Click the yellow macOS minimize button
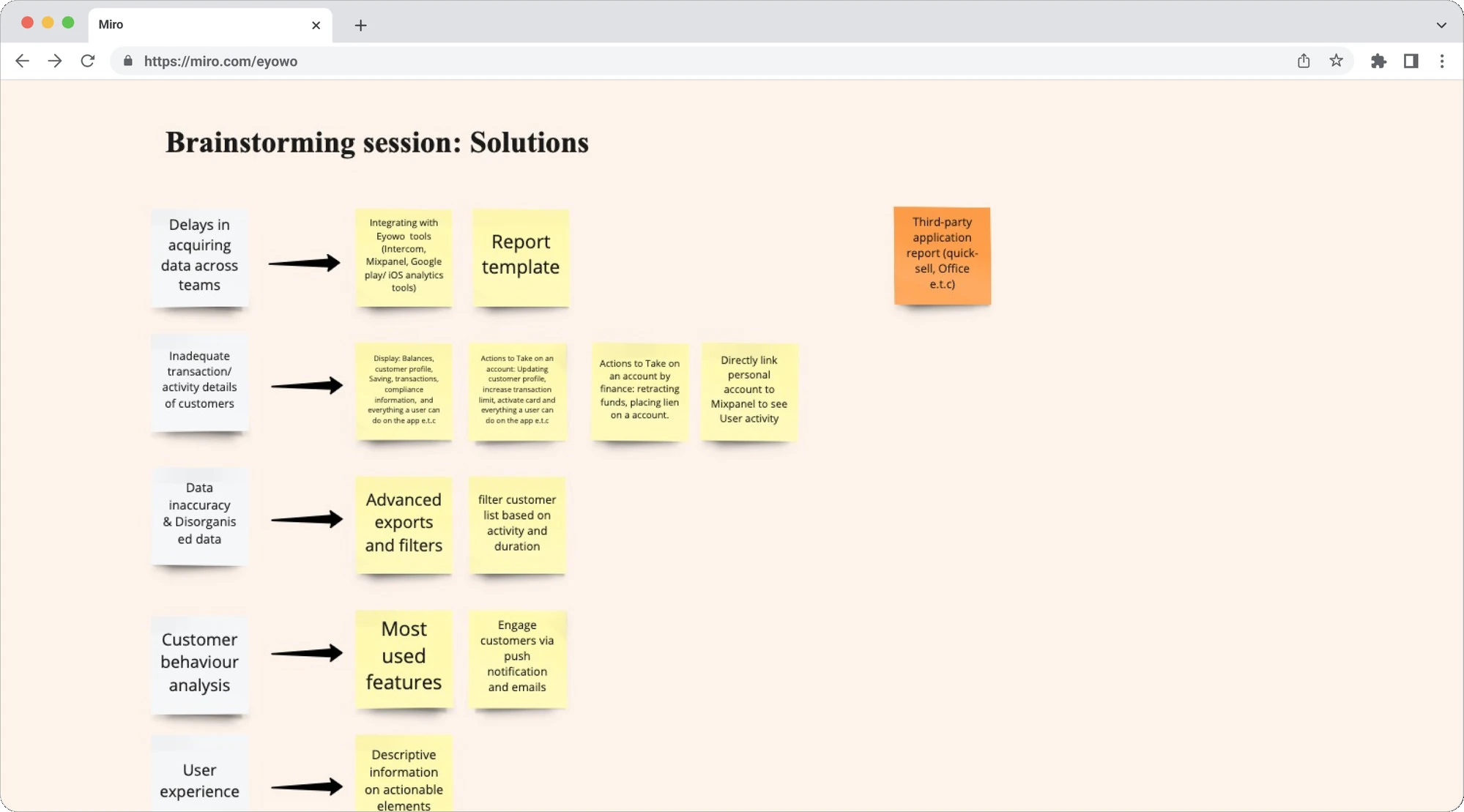The height and width of the screenshot is (812, 1464). click(x=48, y=23)
